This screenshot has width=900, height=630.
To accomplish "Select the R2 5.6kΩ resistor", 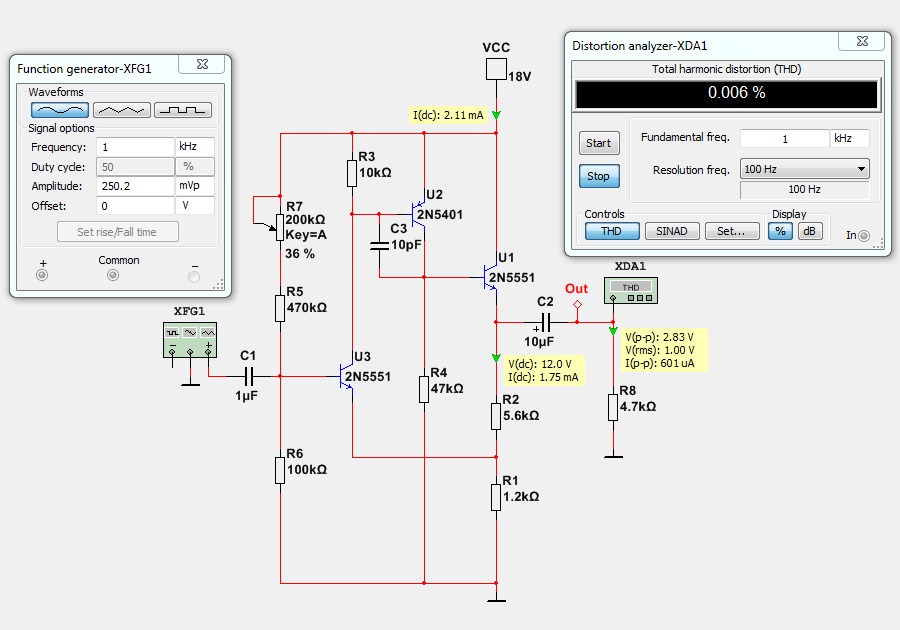I will click(x=496, y=416).
